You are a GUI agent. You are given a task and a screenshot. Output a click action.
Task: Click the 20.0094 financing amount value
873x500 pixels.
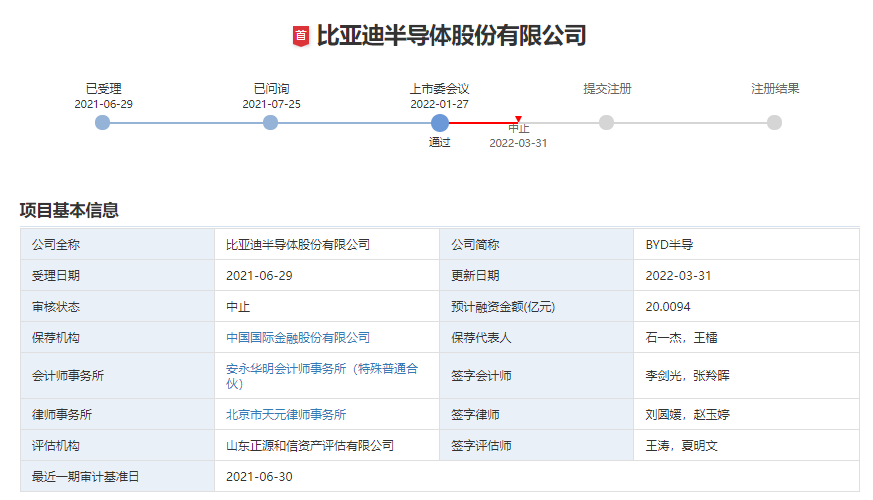(668, 307)
